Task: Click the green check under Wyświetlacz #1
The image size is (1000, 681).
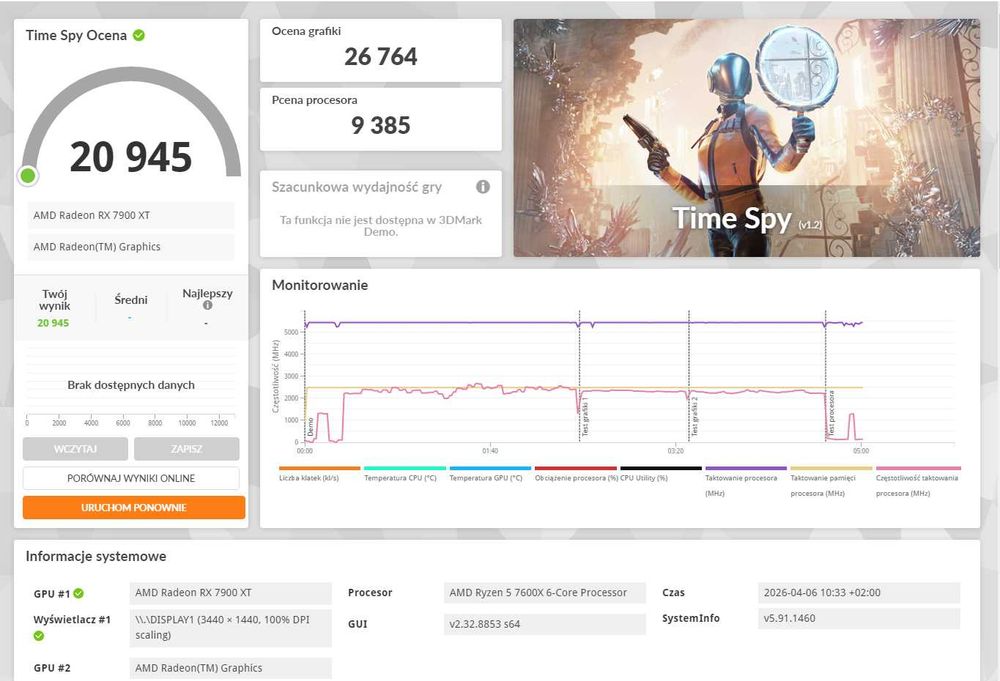Action: pyautogui.click(x=39, y=636)
